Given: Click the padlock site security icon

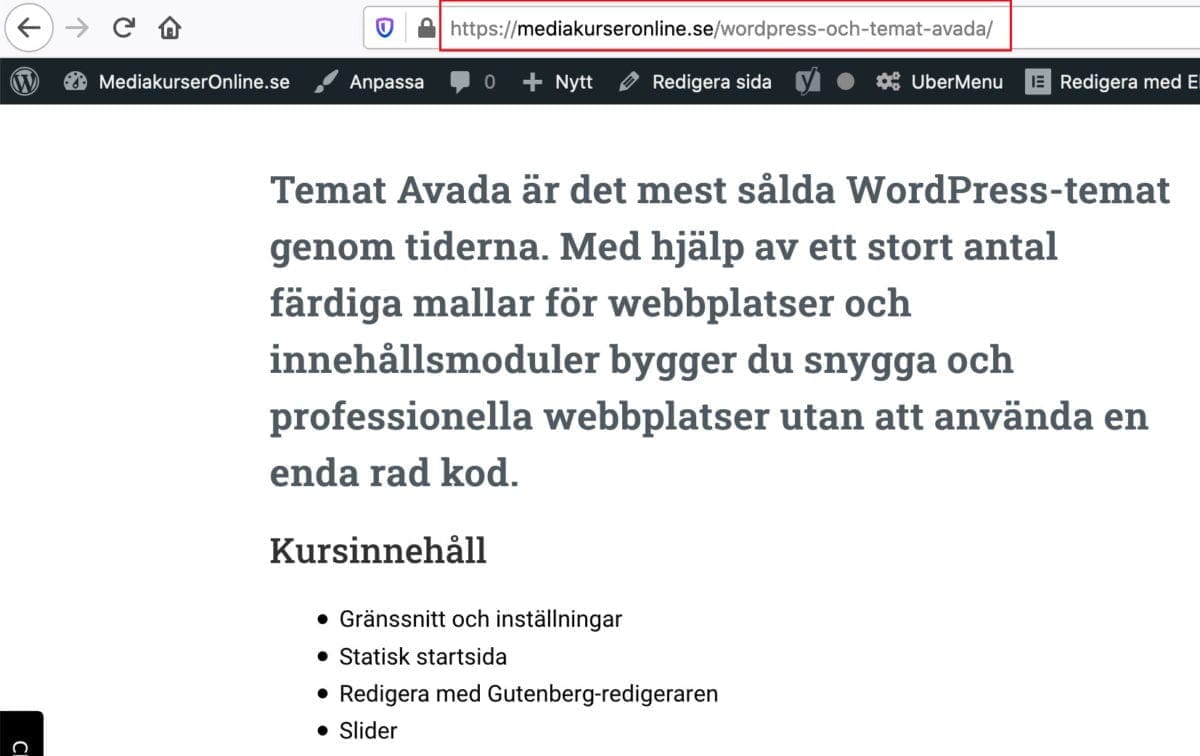Looking at the screenshot, I should coord(426,29).
